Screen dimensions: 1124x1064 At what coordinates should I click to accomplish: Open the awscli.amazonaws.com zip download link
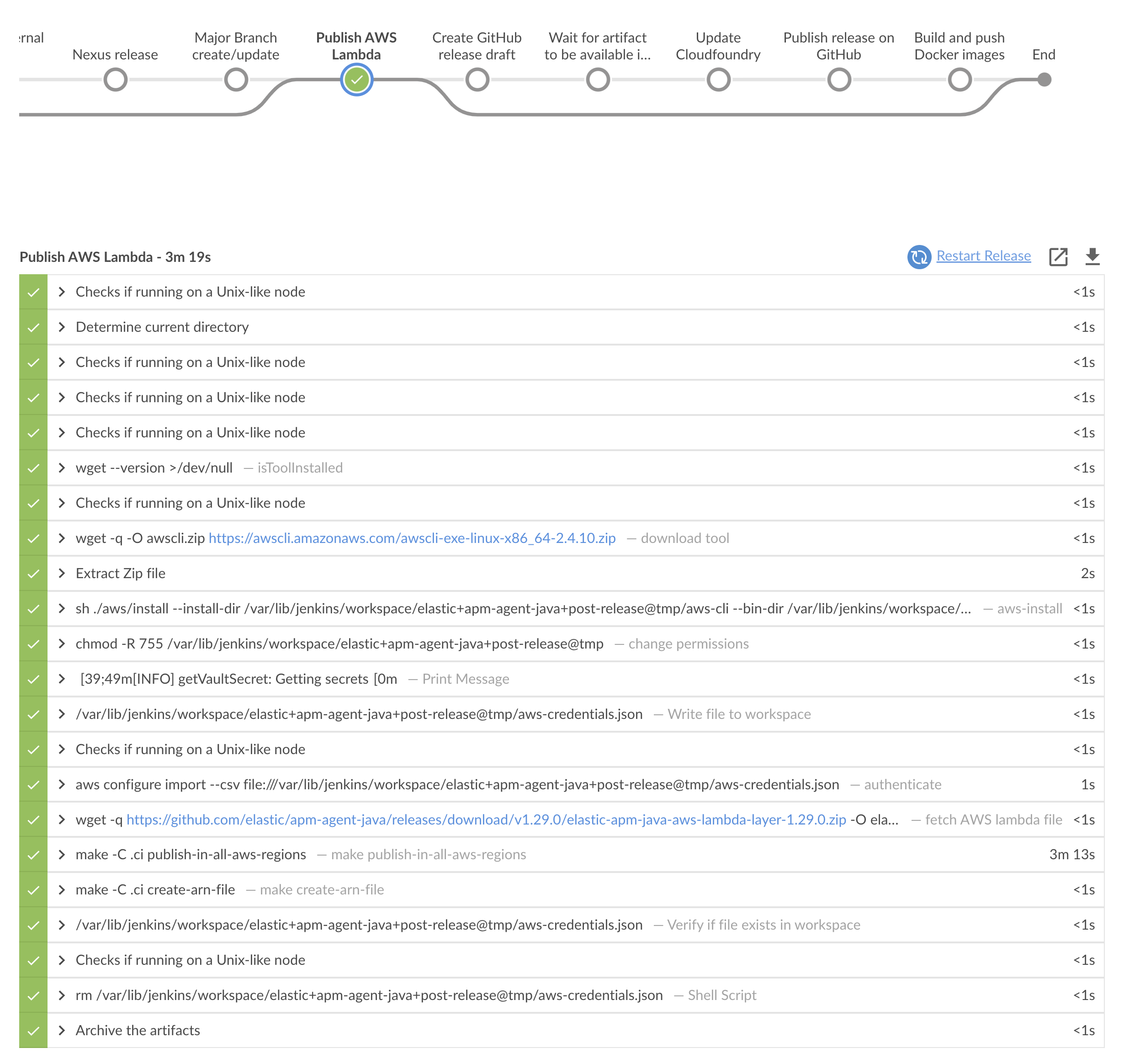click(x=412, y=538)
